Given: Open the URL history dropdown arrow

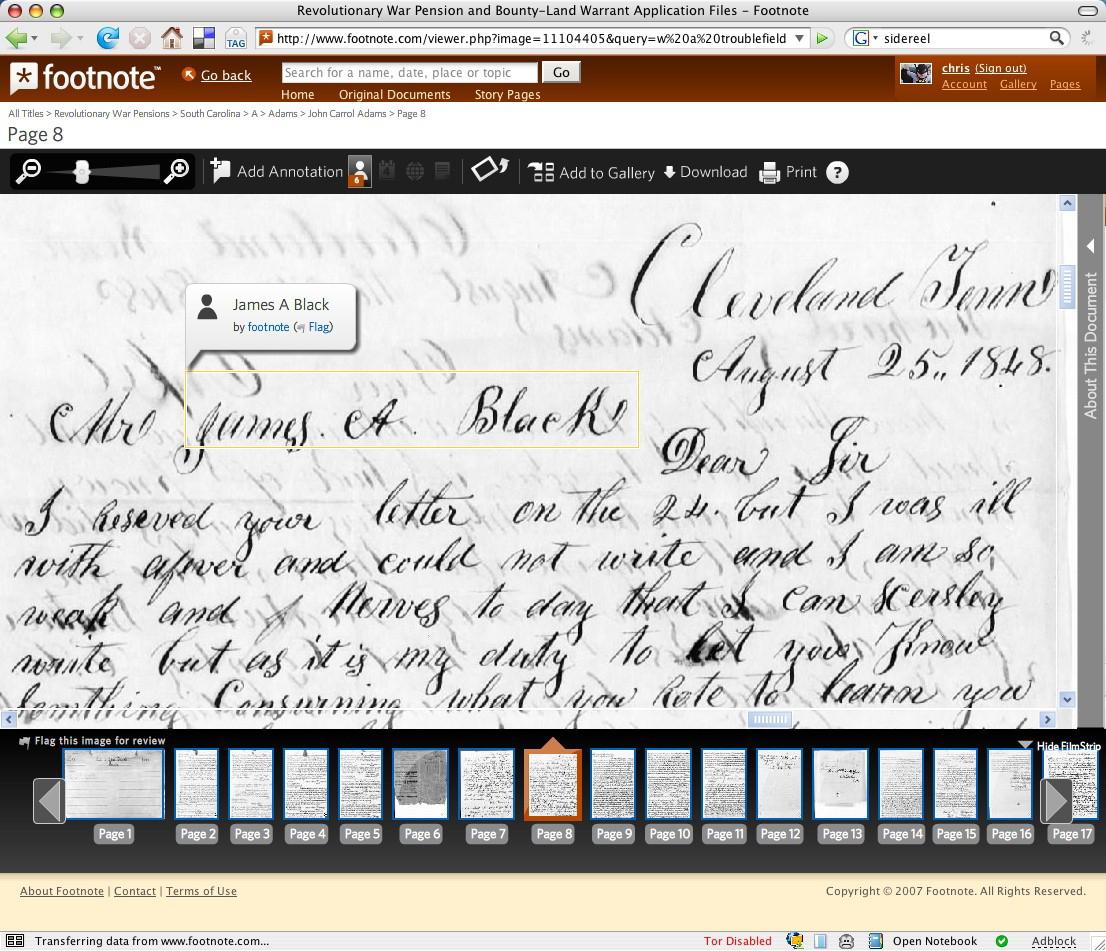Looking at the screenshot, I should click(798, 38).
